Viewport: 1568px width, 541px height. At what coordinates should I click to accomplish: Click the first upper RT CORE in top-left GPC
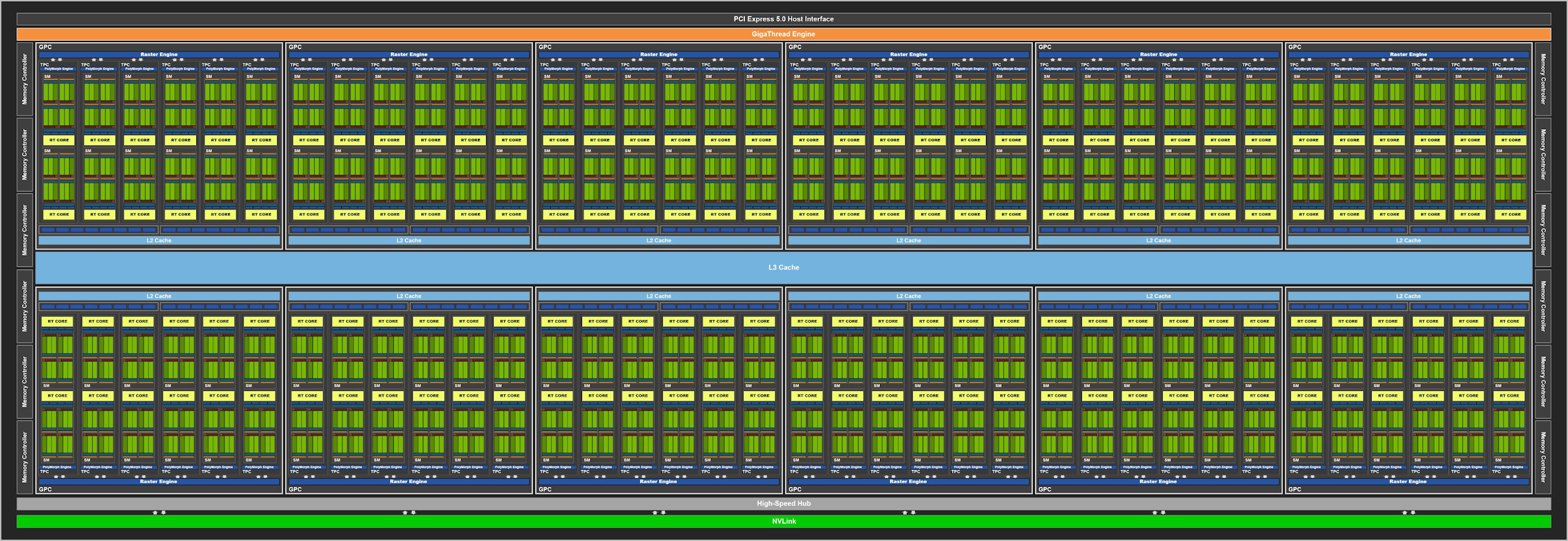pyautogui.click(x=59, y=140)
